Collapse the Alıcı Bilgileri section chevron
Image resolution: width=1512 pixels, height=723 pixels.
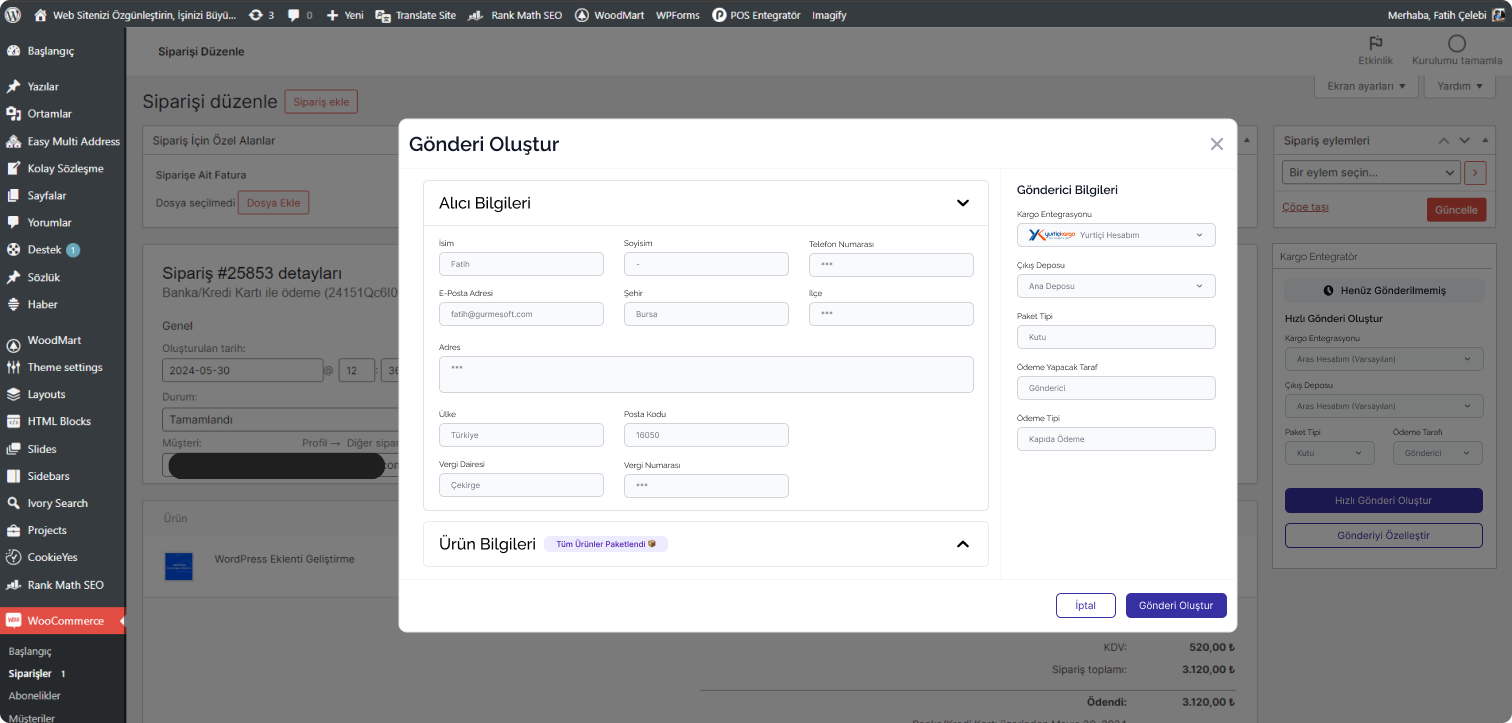click(x=963, y=203)
